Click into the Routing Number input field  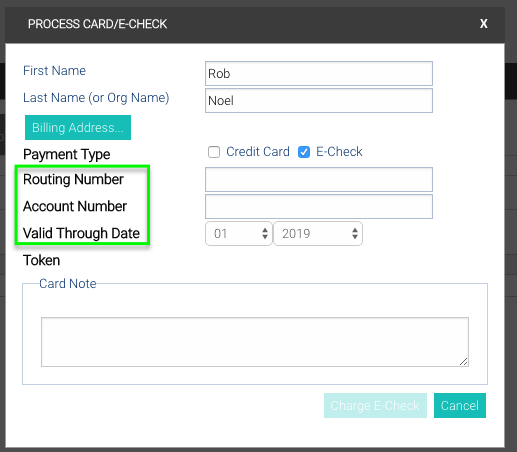(x=319, y=180)
